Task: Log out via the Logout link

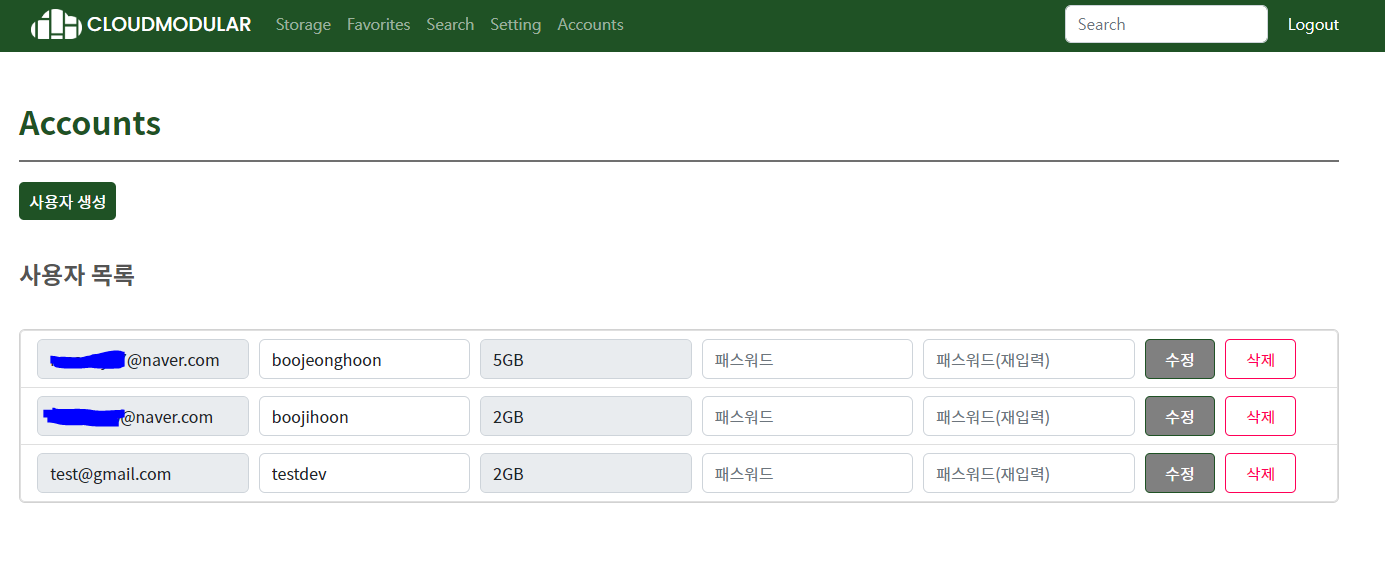Action: pyautogui.click(x=1313, y=25)
